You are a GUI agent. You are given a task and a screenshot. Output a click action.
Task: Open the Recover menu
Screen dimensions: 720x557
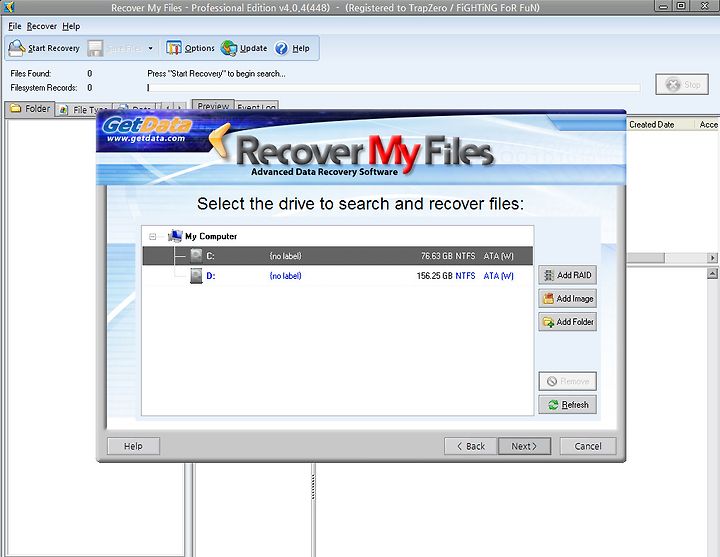tap(41, 26)
